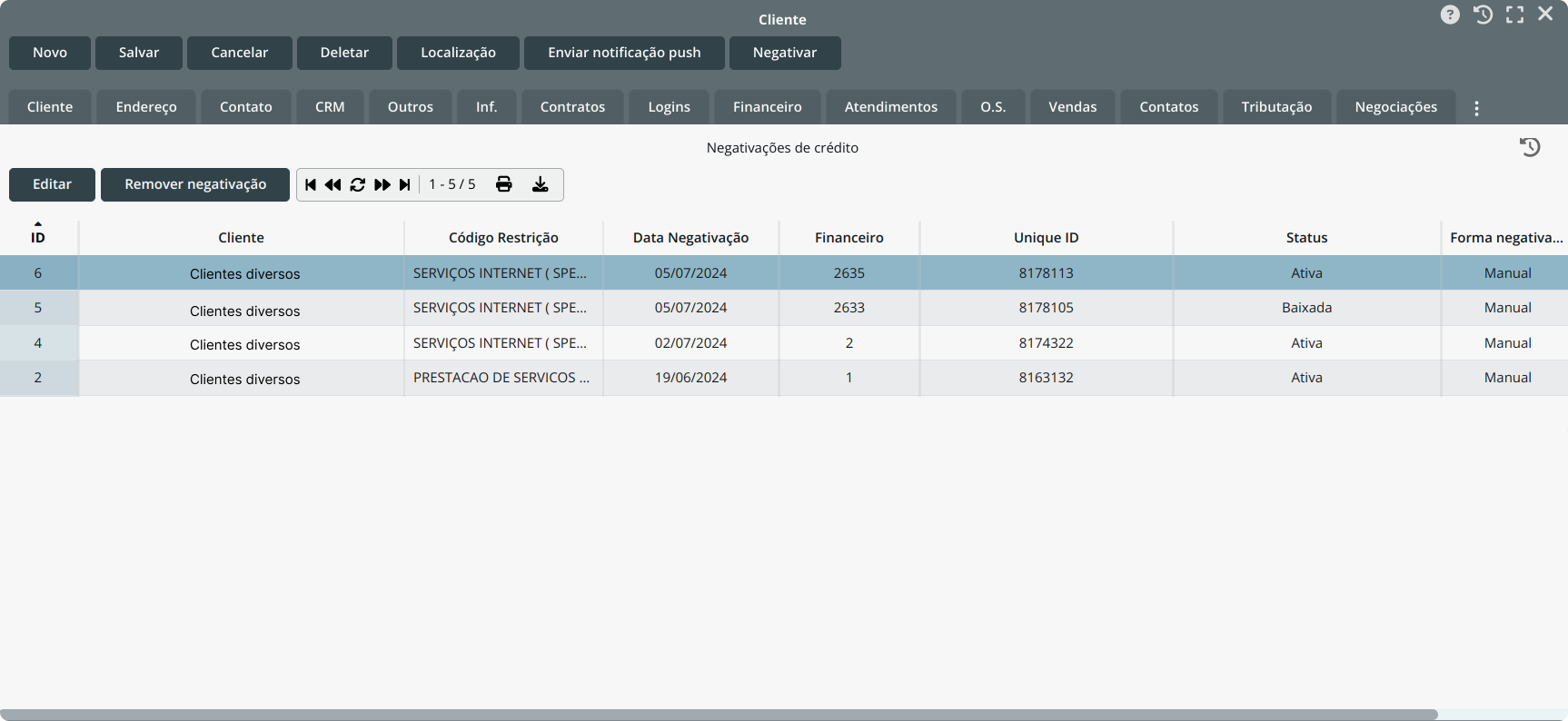
Task: Sort by ID column ascending arrow
Action: coord(38,223)
